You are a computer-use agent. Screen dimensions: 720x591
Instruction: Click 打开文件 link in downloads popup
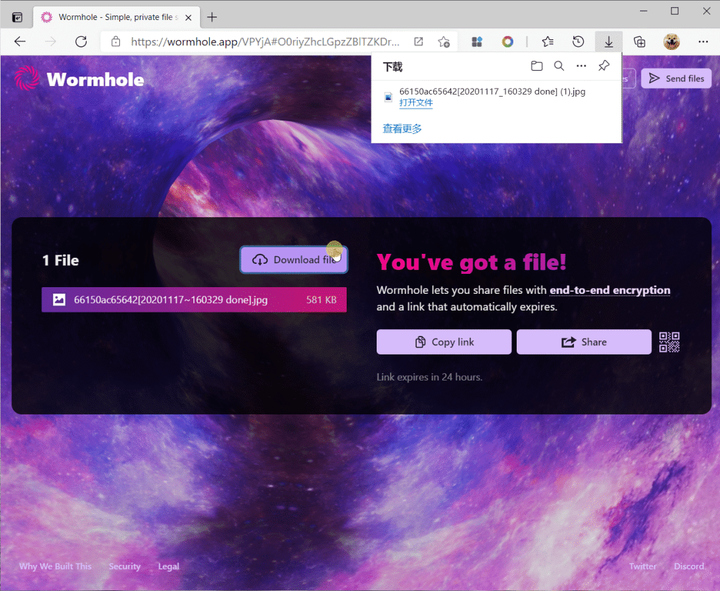[x=416, y=102]
